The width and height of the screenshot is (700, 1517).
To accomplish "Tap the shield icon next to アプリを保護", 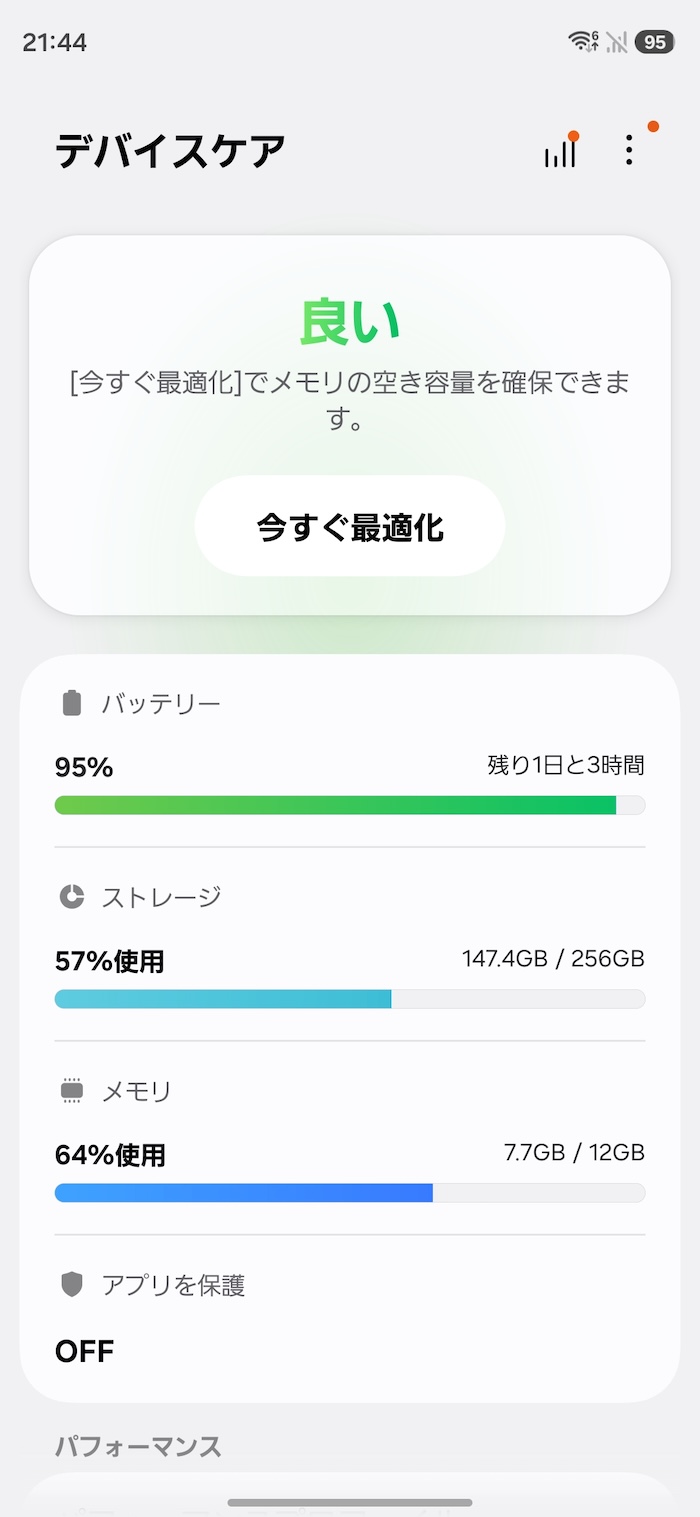I will click(70, 1286).
